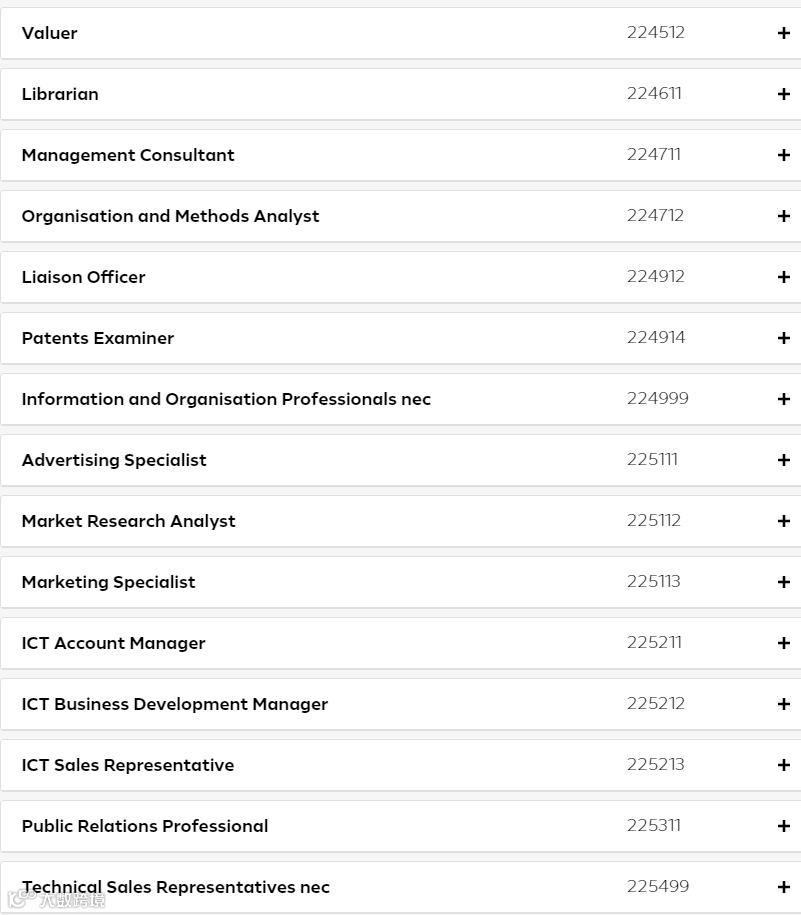
Task: Expand the Public Relations Professional plus icon
Action: tap(783, 826)
